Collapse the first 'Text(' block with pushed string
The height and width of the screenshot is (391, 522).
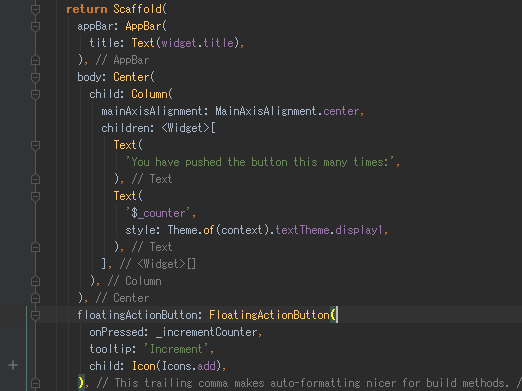tap(35, 145)
